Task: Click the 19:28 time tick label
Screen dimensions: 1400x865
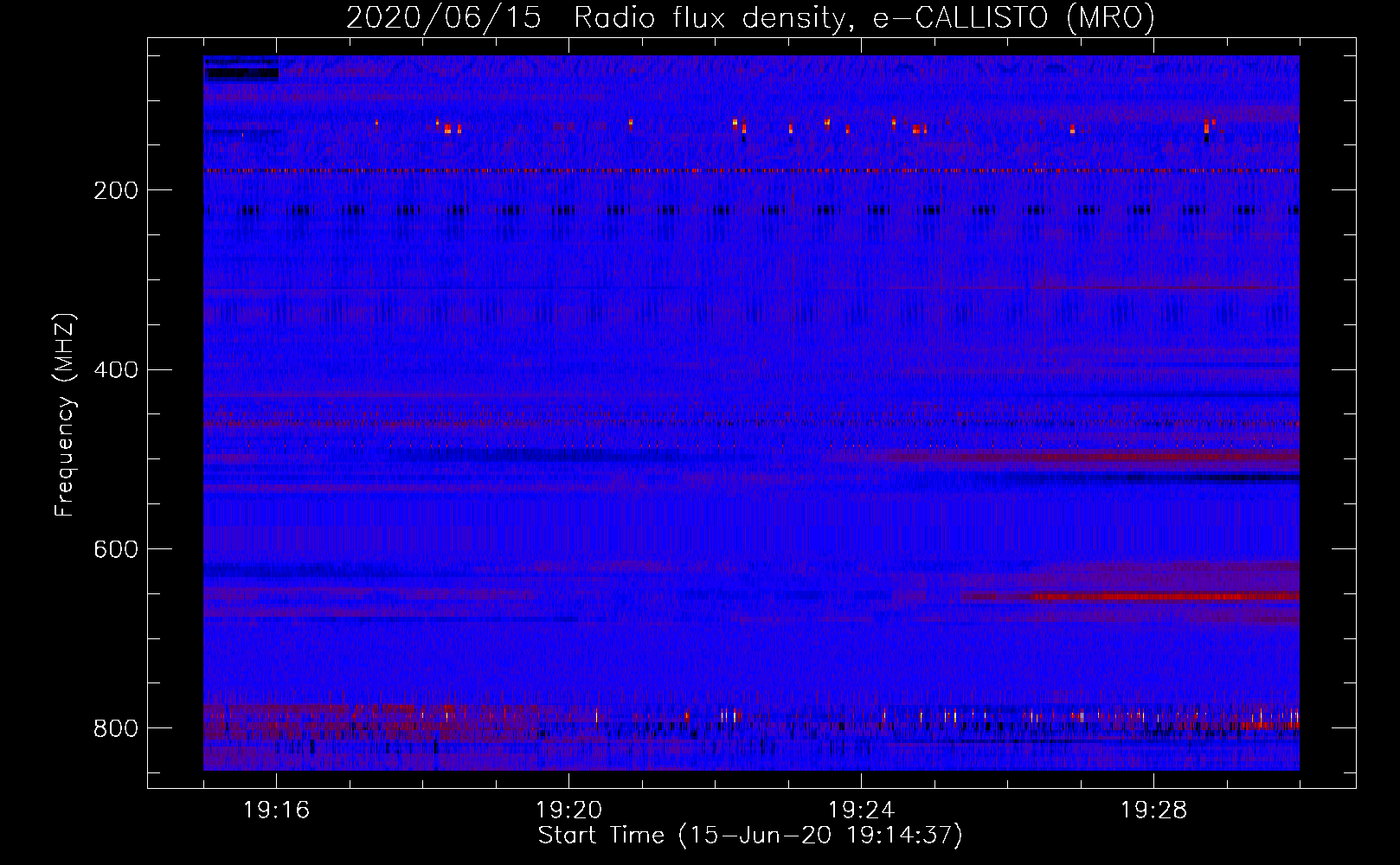Action: pos(1153,811)
